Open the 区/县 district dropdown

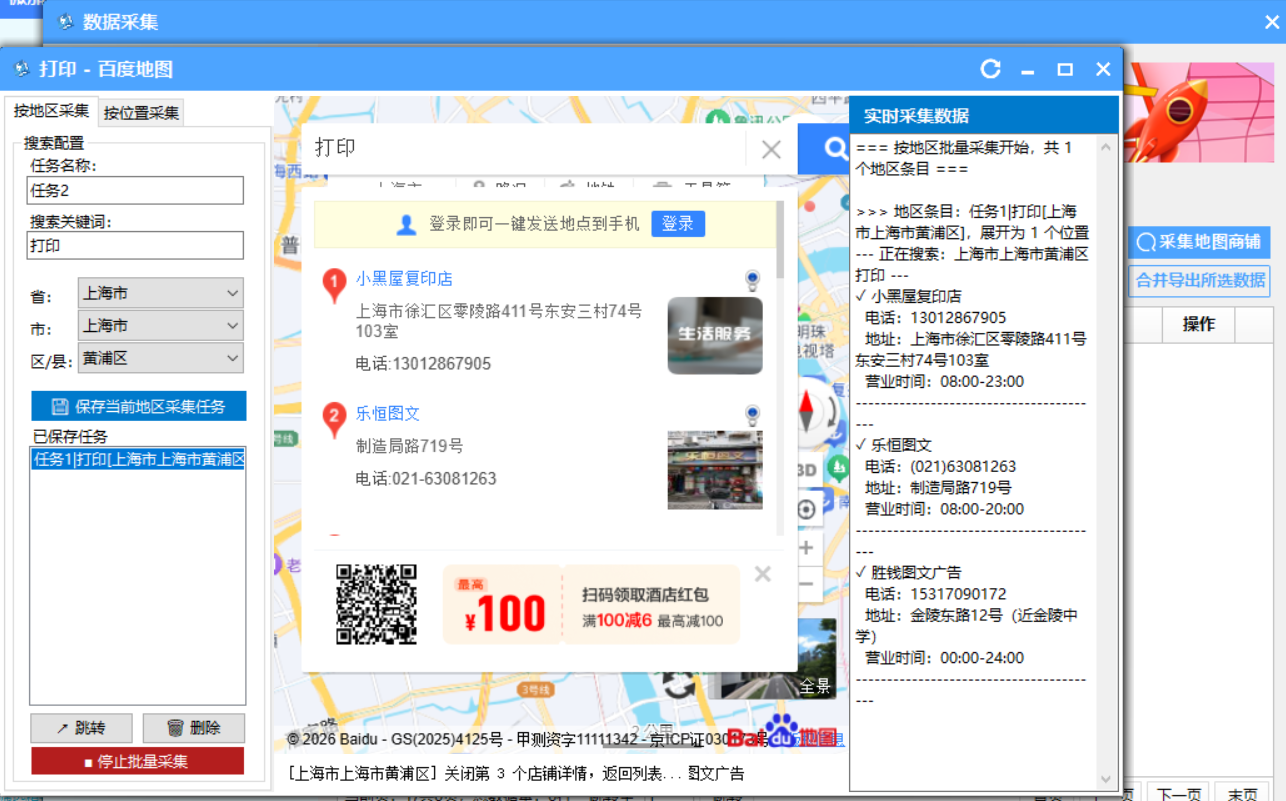(160, 358)
